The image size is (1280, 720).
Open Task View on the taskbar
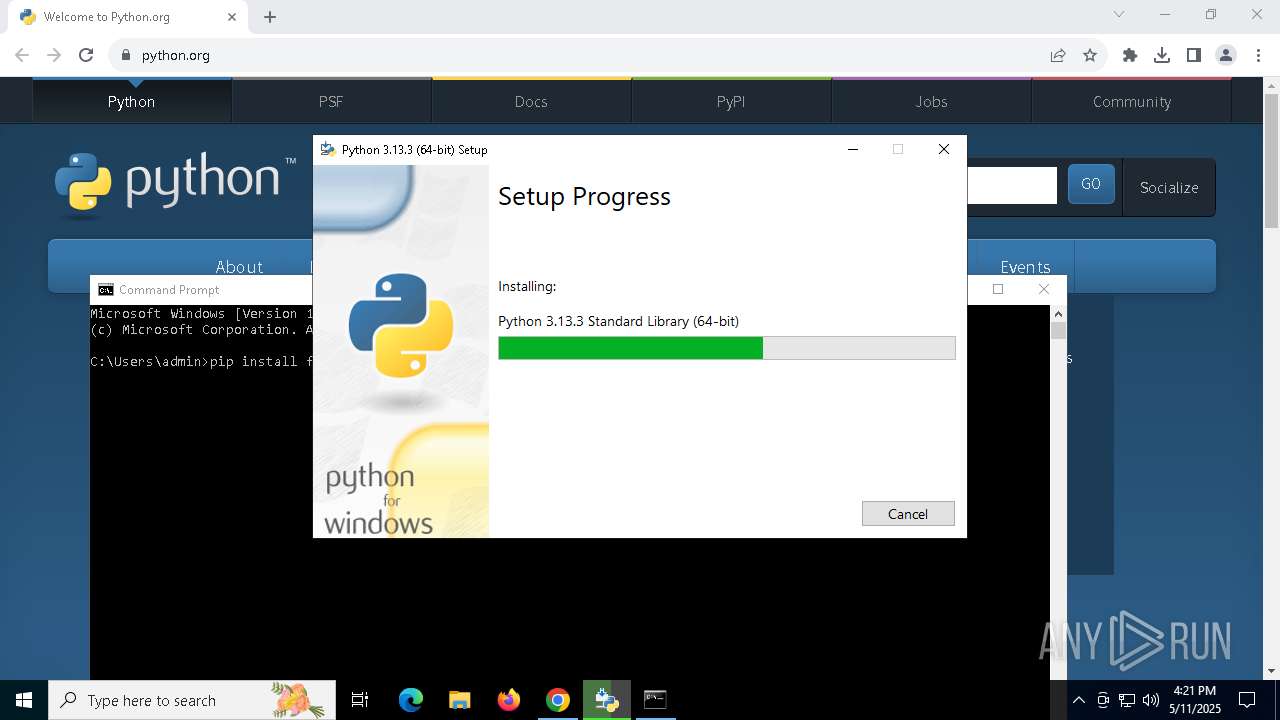click(360, 700)
